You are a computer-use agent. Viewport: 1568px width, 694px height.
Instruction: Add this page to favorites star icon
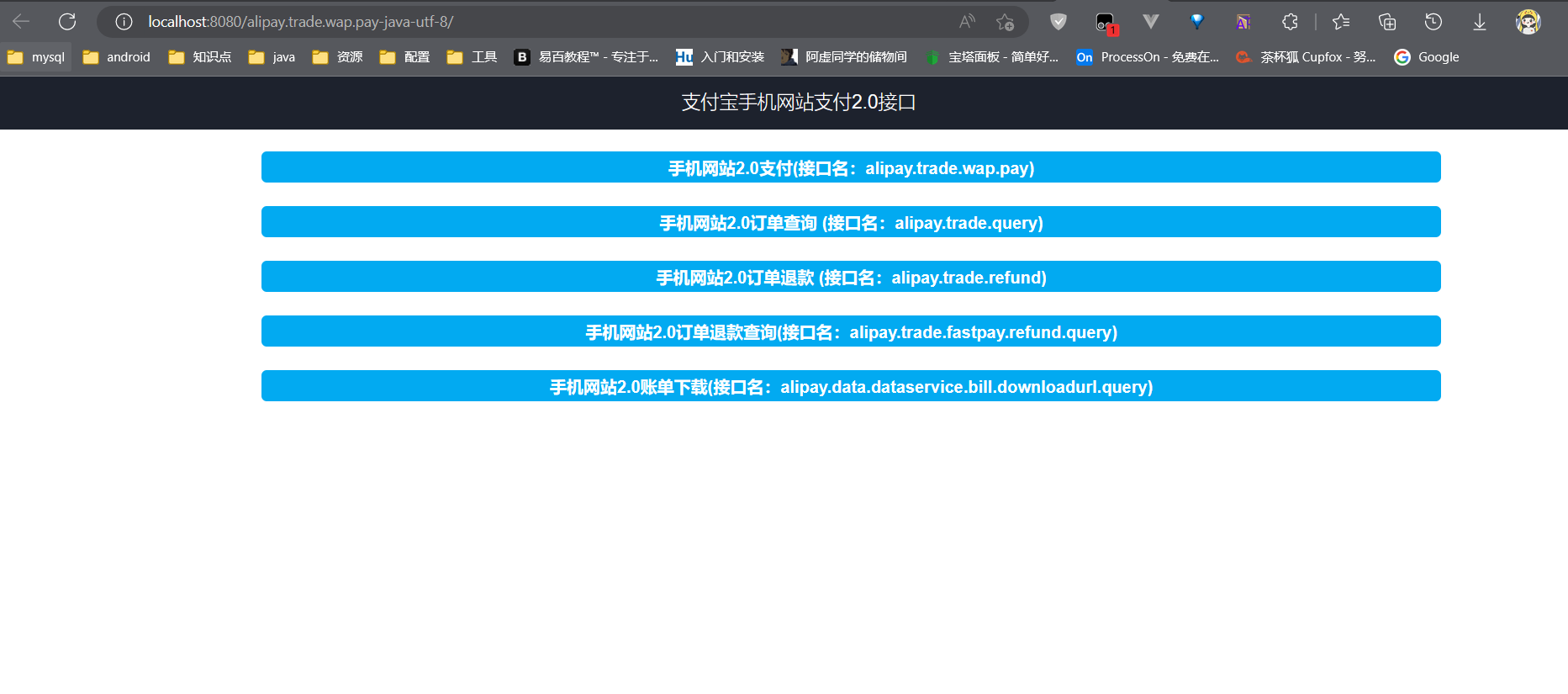click(x=1005, y=22)
